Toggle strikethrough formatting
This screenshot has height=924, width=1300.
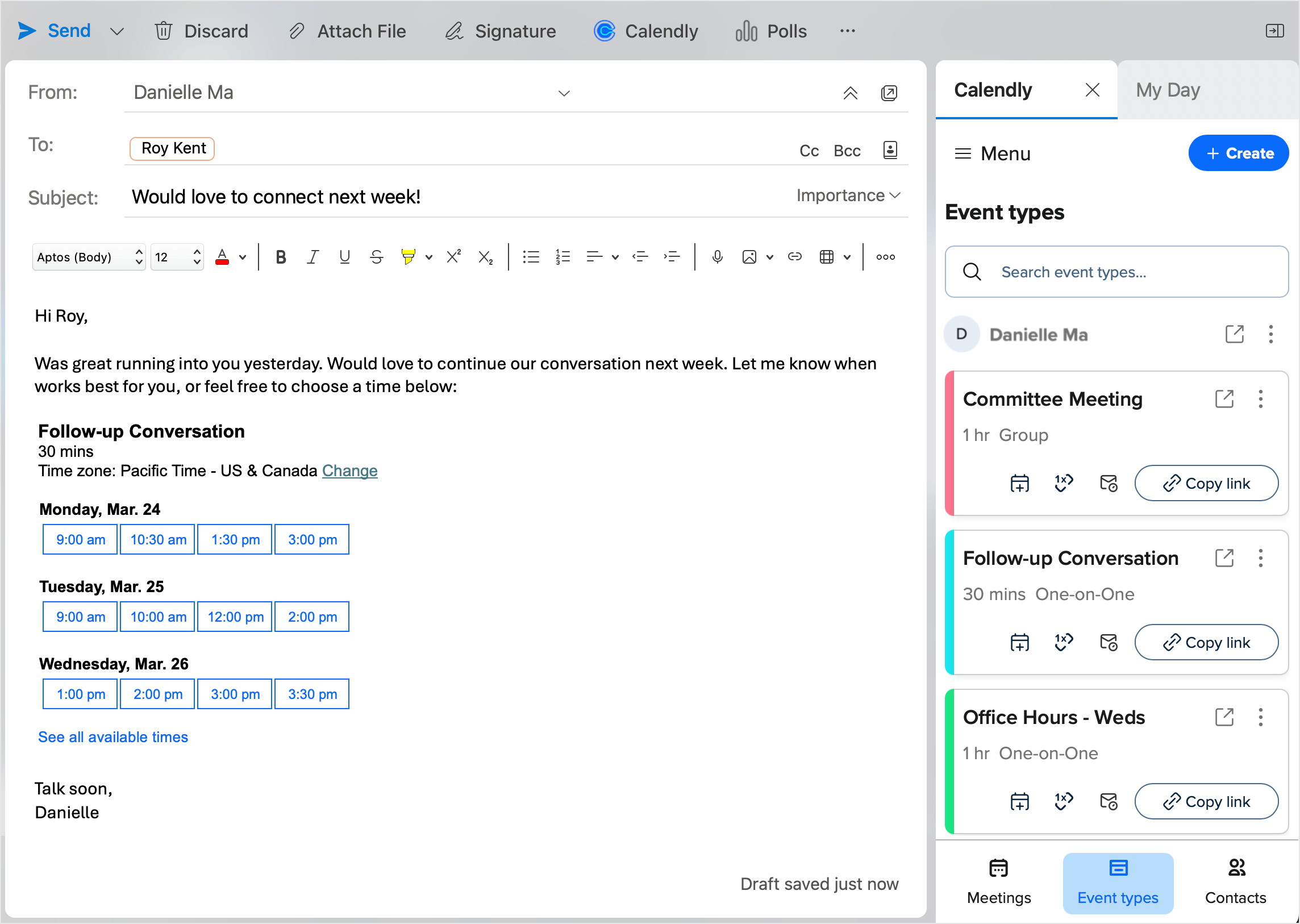point(376,257)
